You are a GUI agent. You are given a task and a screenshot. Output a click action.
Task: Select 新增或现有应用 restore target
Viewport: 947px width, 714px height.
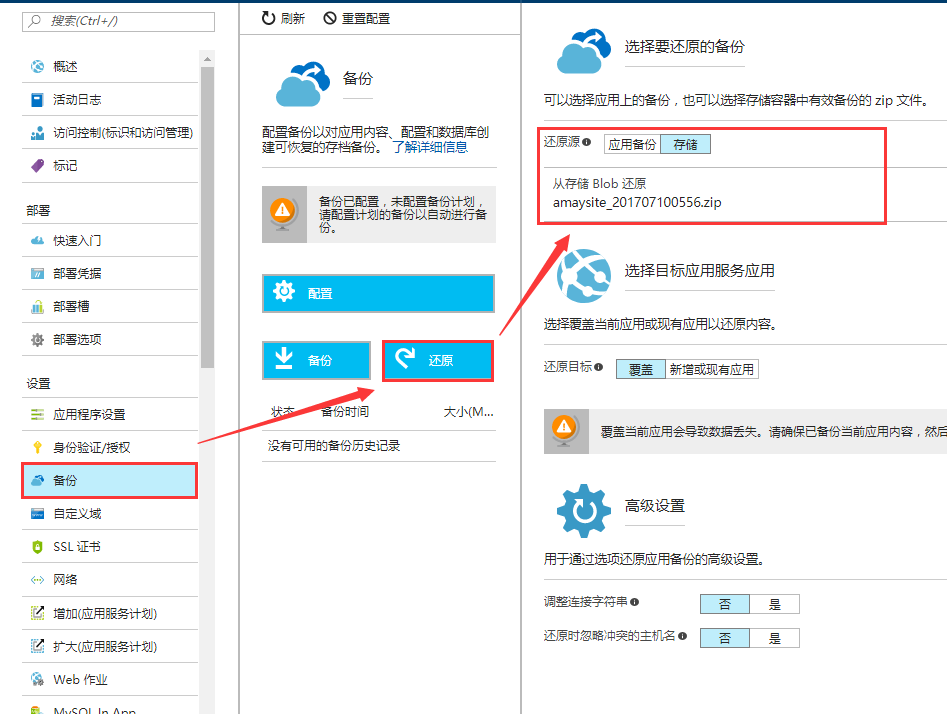point(711,369)
